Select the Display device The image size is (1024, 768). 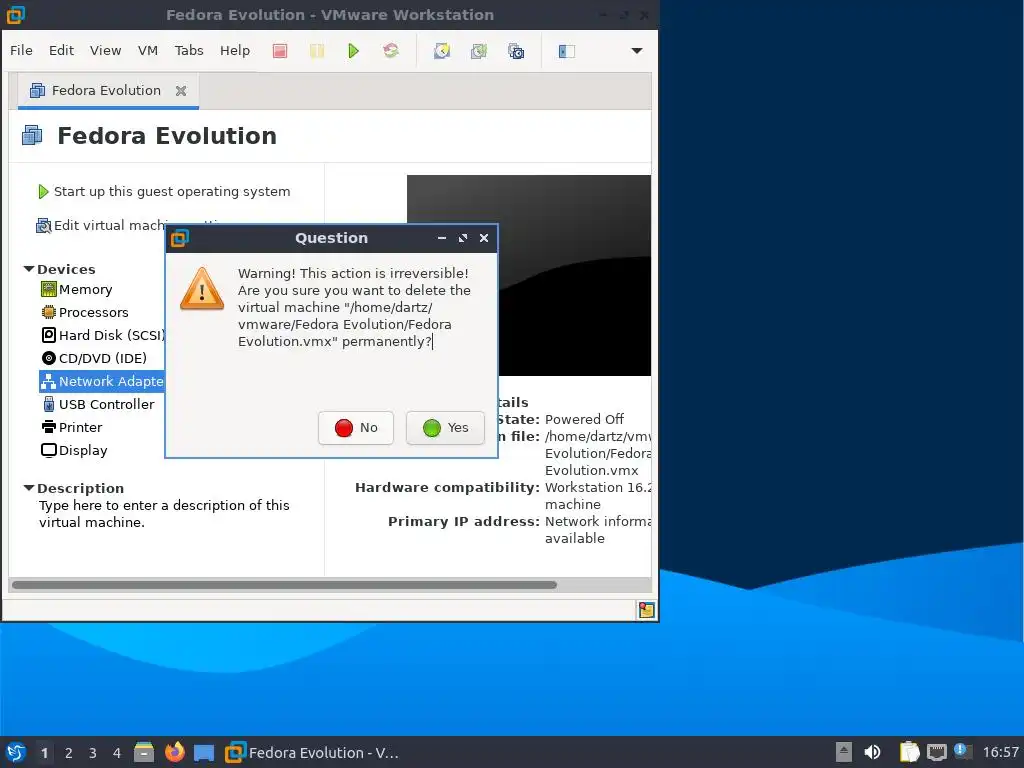tap(74, 450)
